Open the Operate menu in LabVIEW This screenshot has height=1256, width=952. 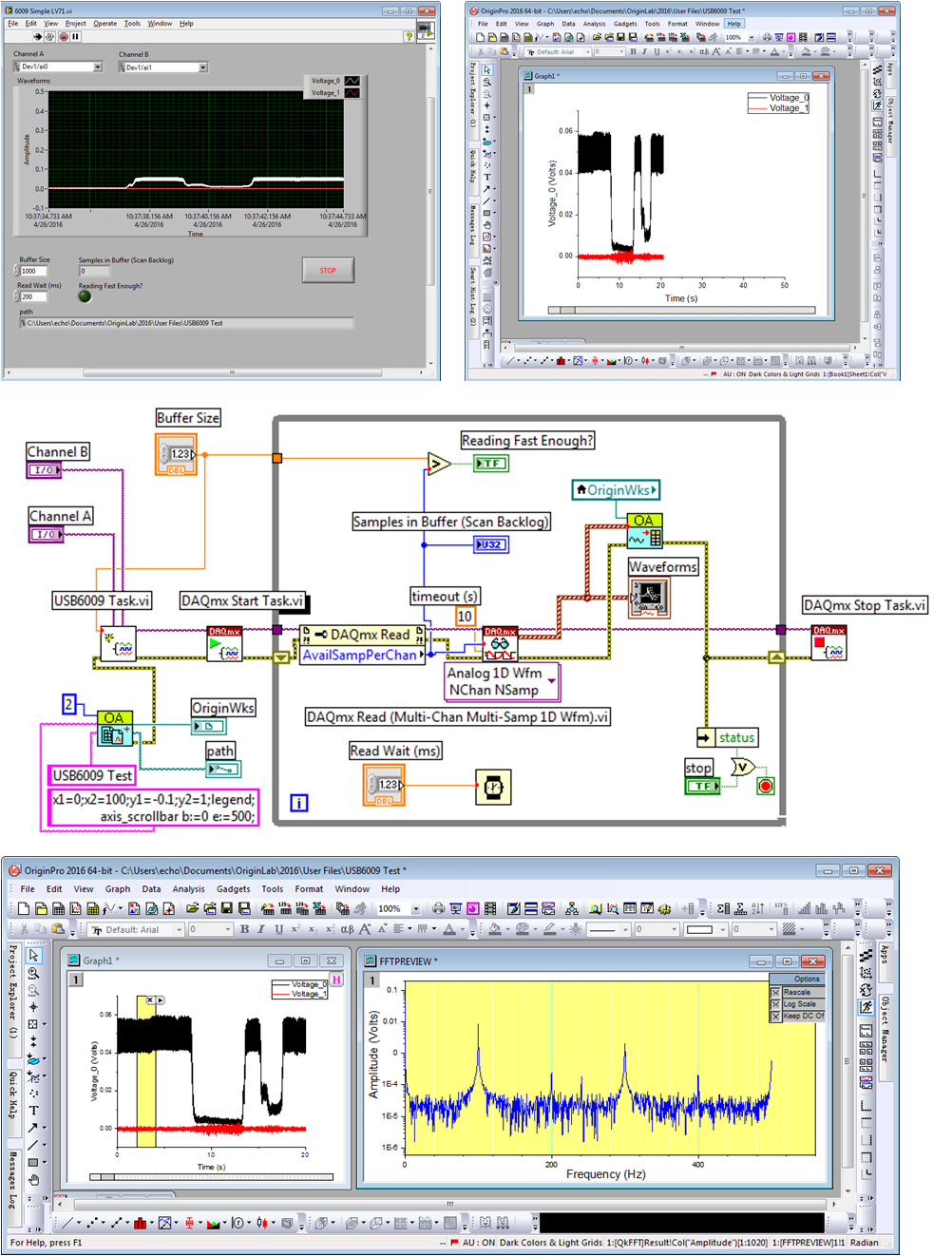tap(105, 24)
